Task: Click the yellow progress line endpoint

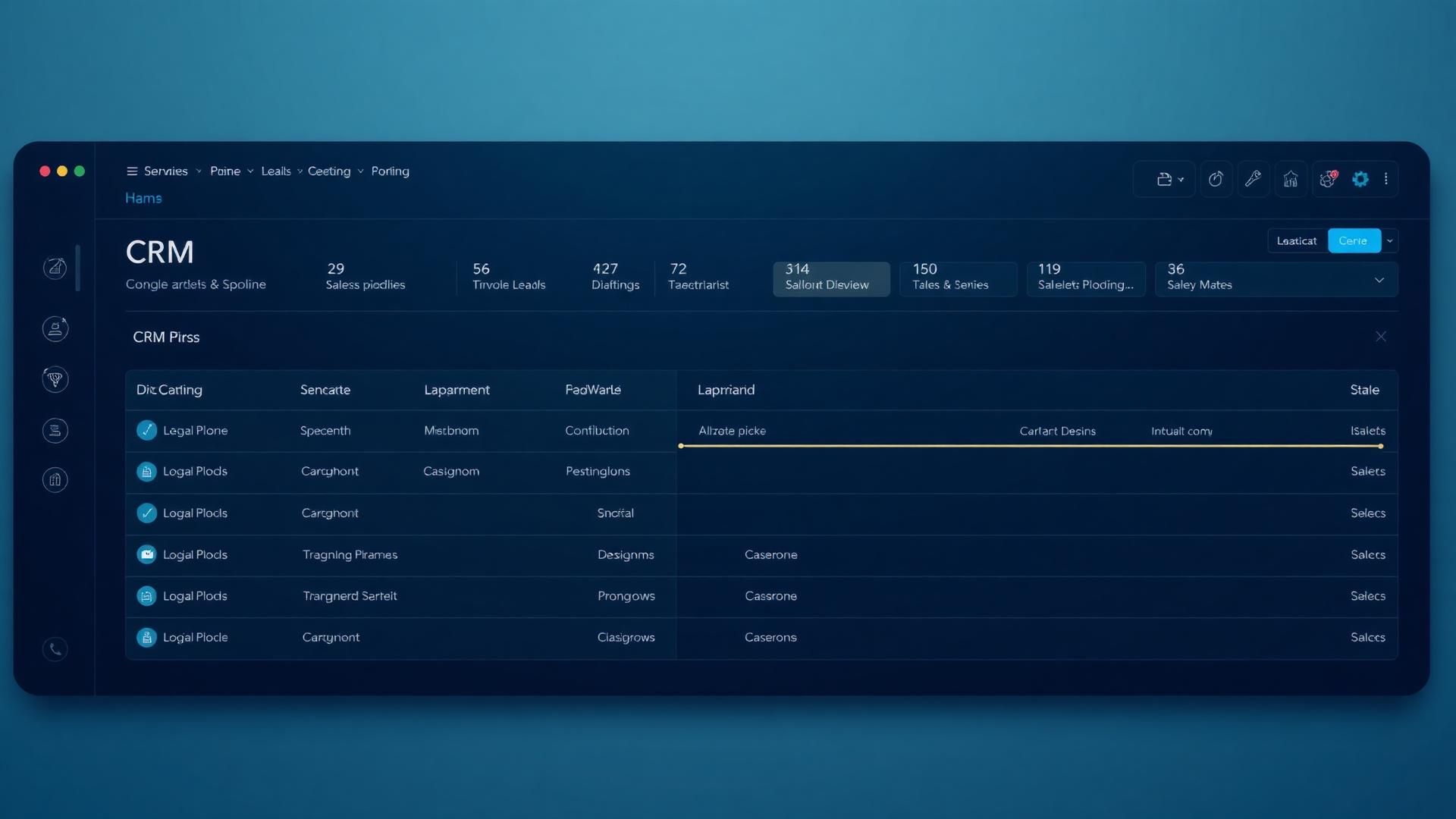Action: pyautogui.click(x=1380, y=446)
